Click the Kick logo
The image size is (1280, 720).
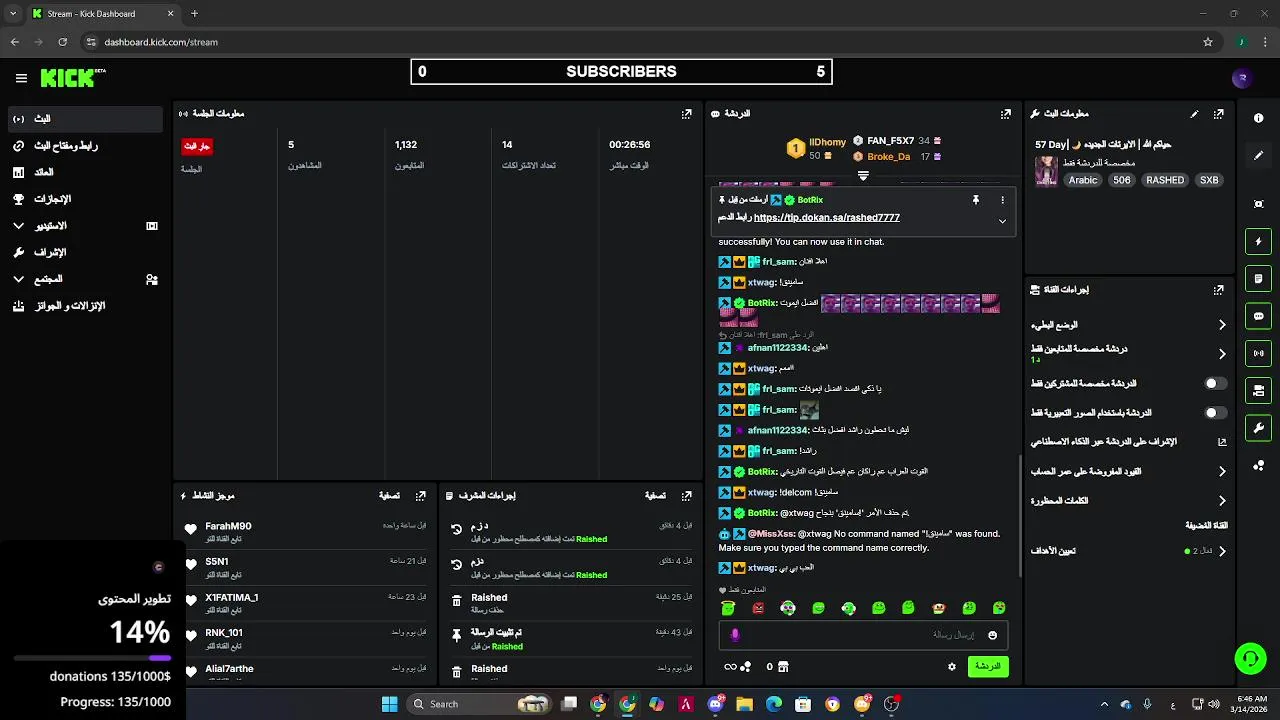tap(72, 78)
